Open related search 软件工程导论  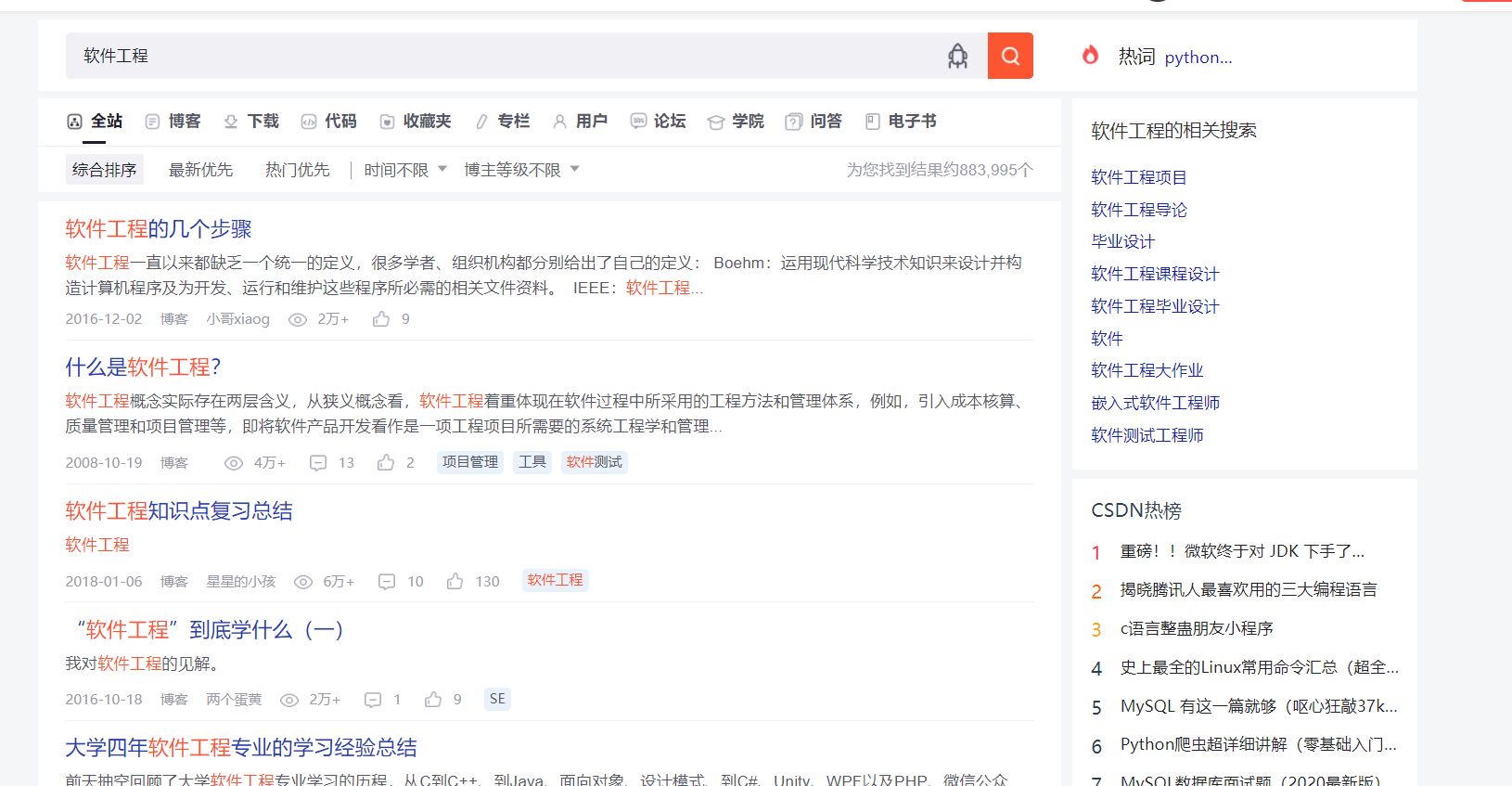click(x=1139, y=210)
